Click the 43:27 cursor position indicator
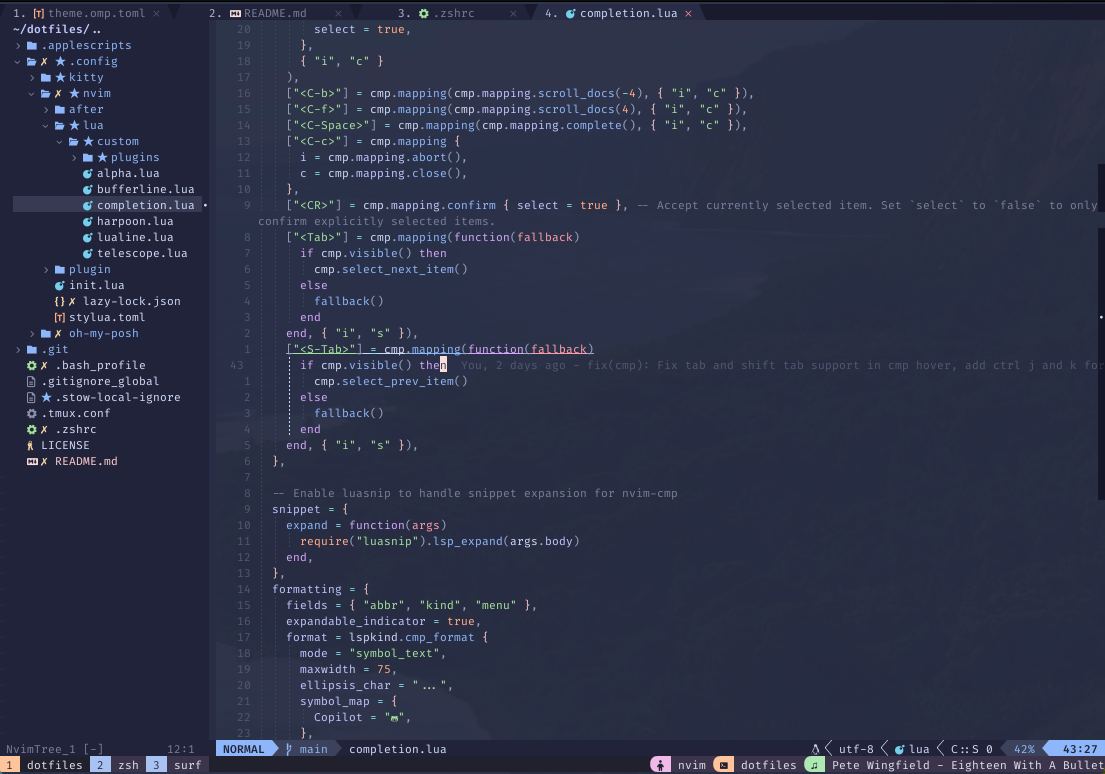The image size is (1105, 774). tap(1080, 749)
